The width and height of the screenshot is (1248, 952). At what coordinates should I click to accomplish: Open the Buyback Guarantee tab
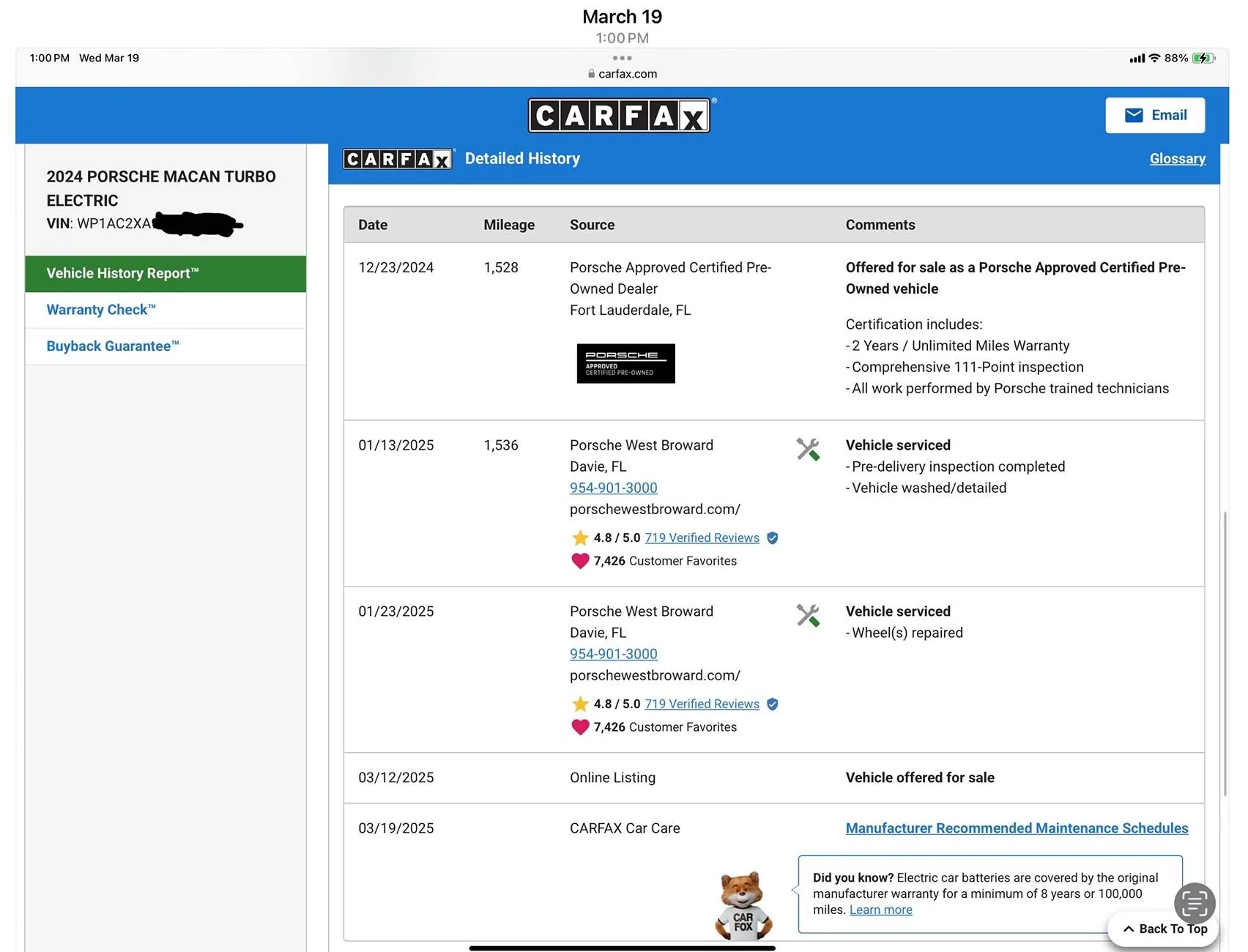point(113,346)
